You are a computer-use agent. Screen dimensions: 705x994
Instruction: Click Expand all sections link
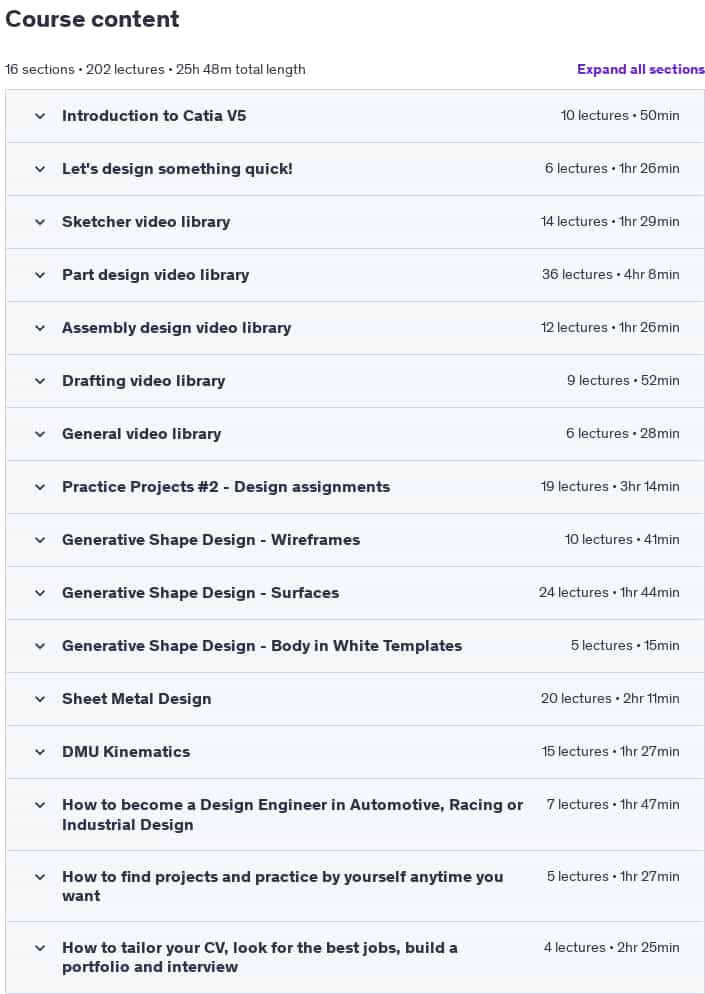tap(640, 69)
